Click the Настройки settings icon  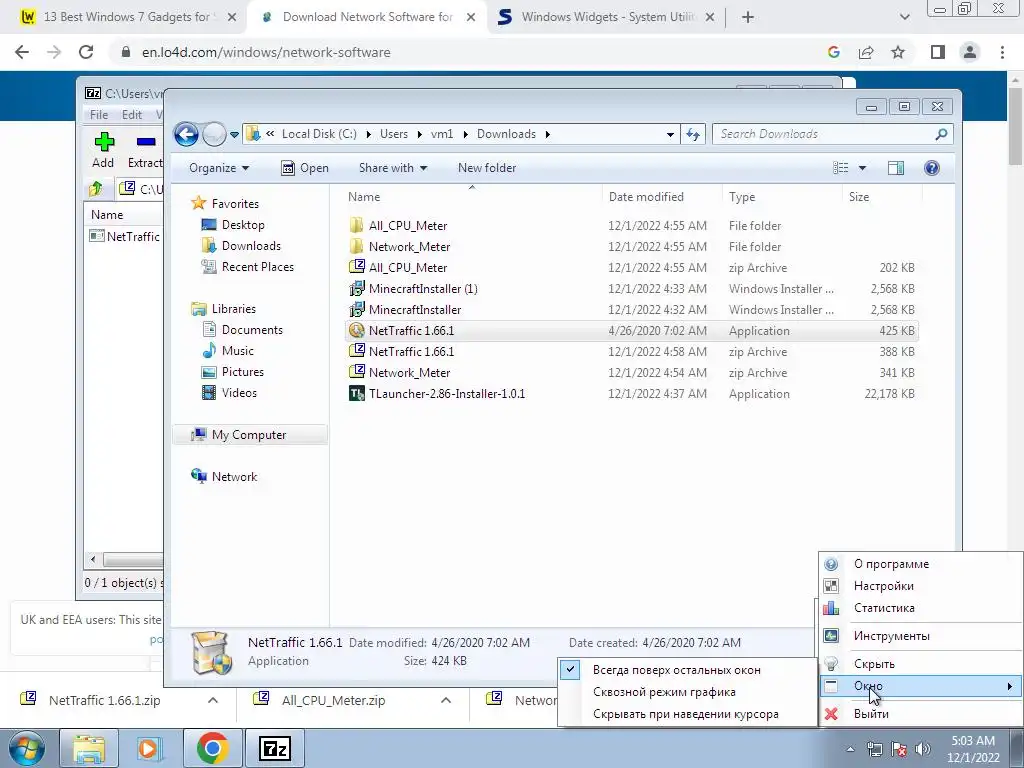pyautogui.click(x=831, y=586)
